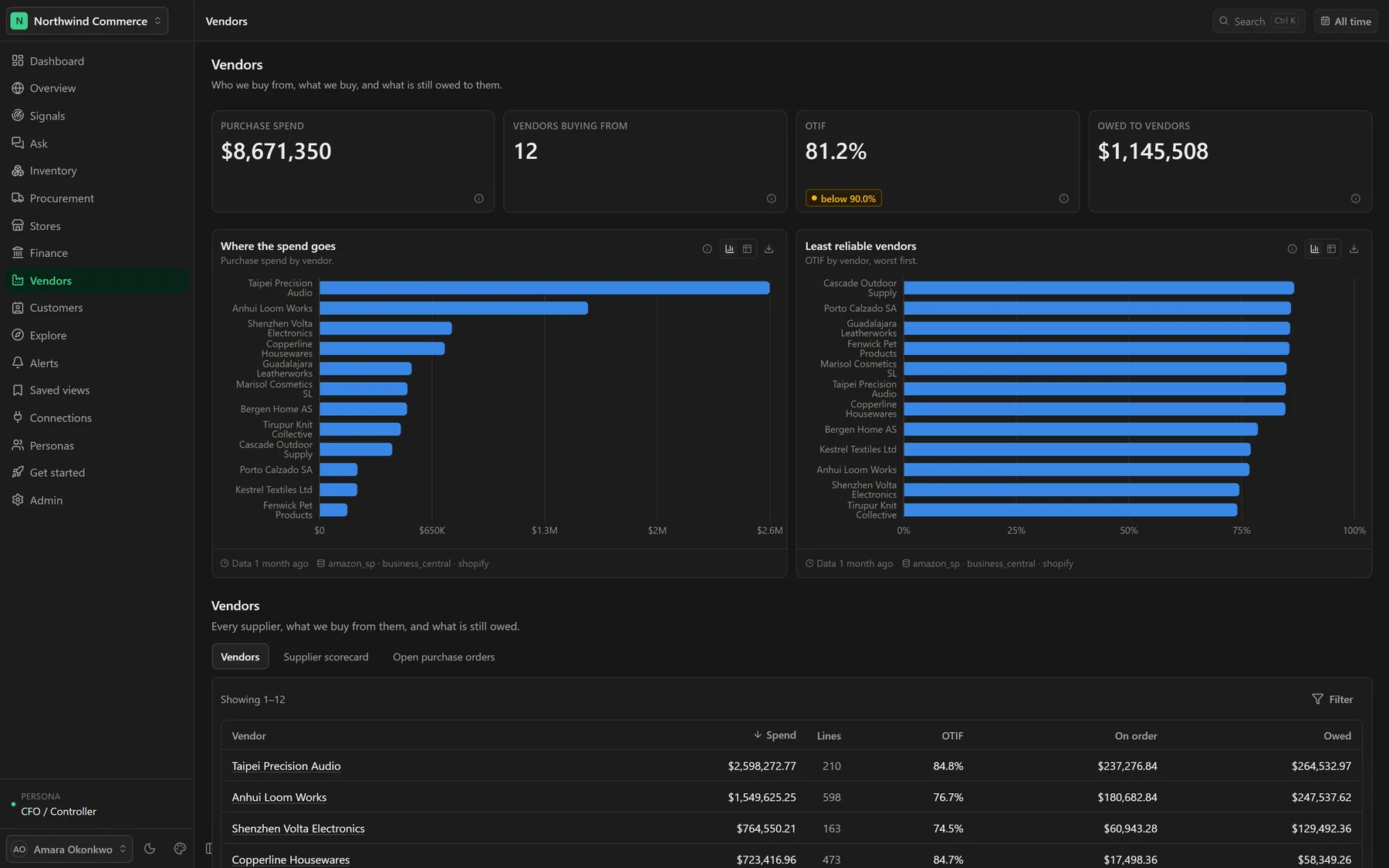Switch Where the spend goes to chart view
This screenshot has height=868, width=1389.
pyautogui.click(x=729, y=249)
